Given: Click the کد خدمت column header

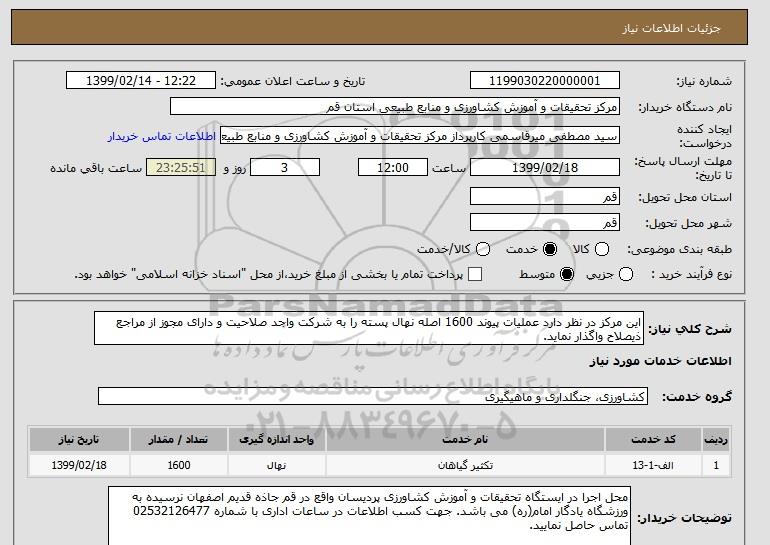Looking at the screenshot, I should 653,440.
